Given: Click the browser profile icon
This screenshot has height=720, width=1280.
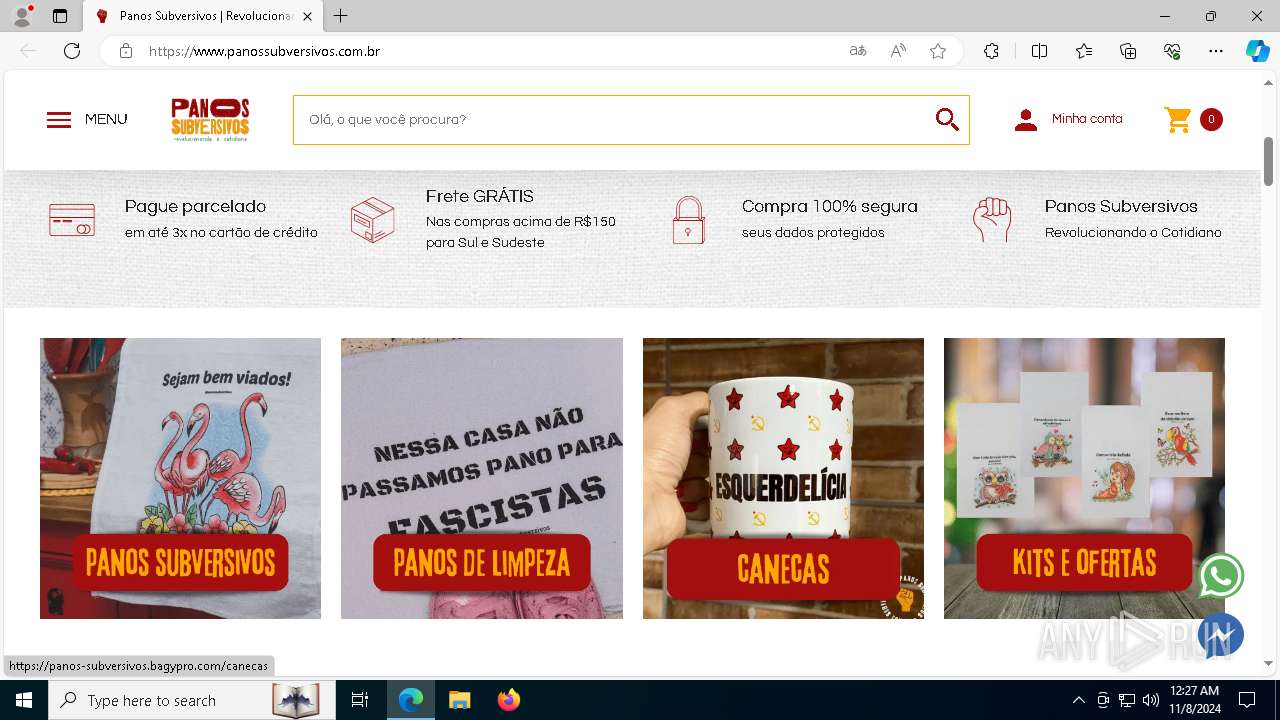Looking at the screenshot, I should (x=22, y=16).
